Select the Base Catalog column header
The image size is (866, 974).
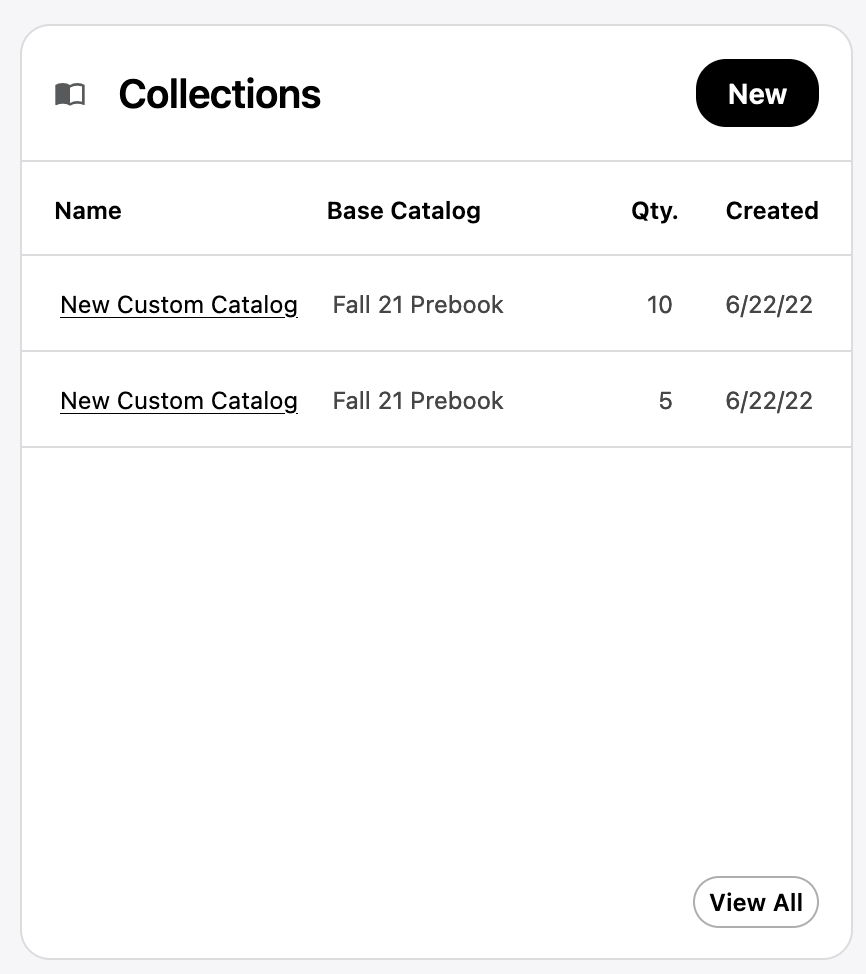point(404,210)
